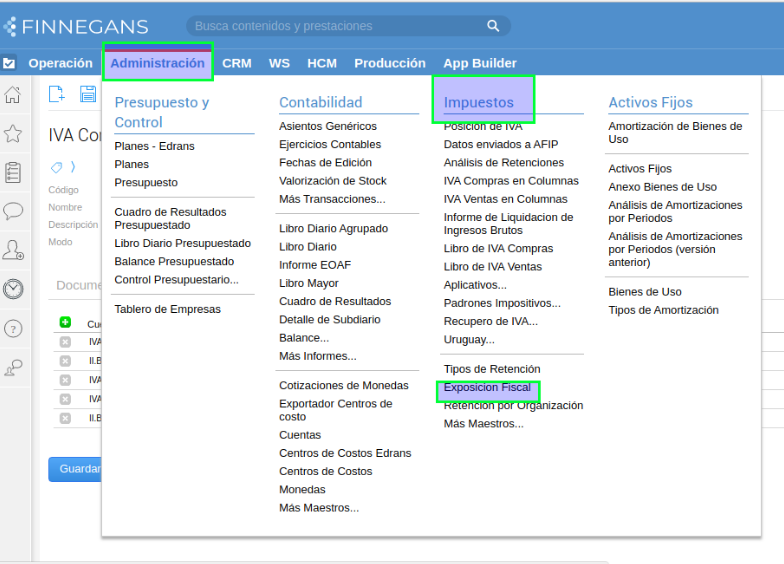The image size is (784, 564).
Task: Expand Aplicativos... submenu
Action: pos(475,285)
